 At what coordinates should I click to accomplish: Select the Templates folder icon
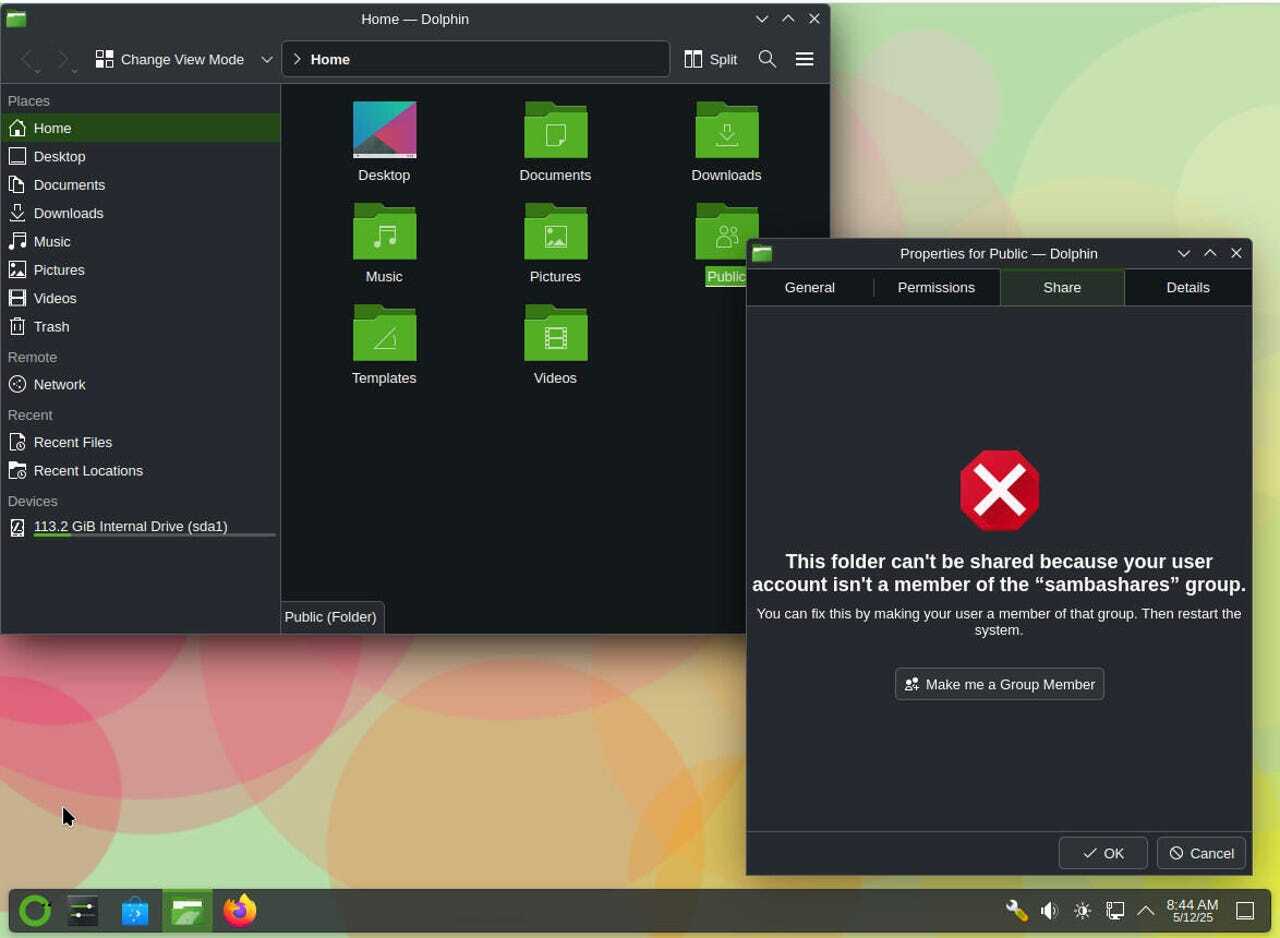click(x=384, y=334)
